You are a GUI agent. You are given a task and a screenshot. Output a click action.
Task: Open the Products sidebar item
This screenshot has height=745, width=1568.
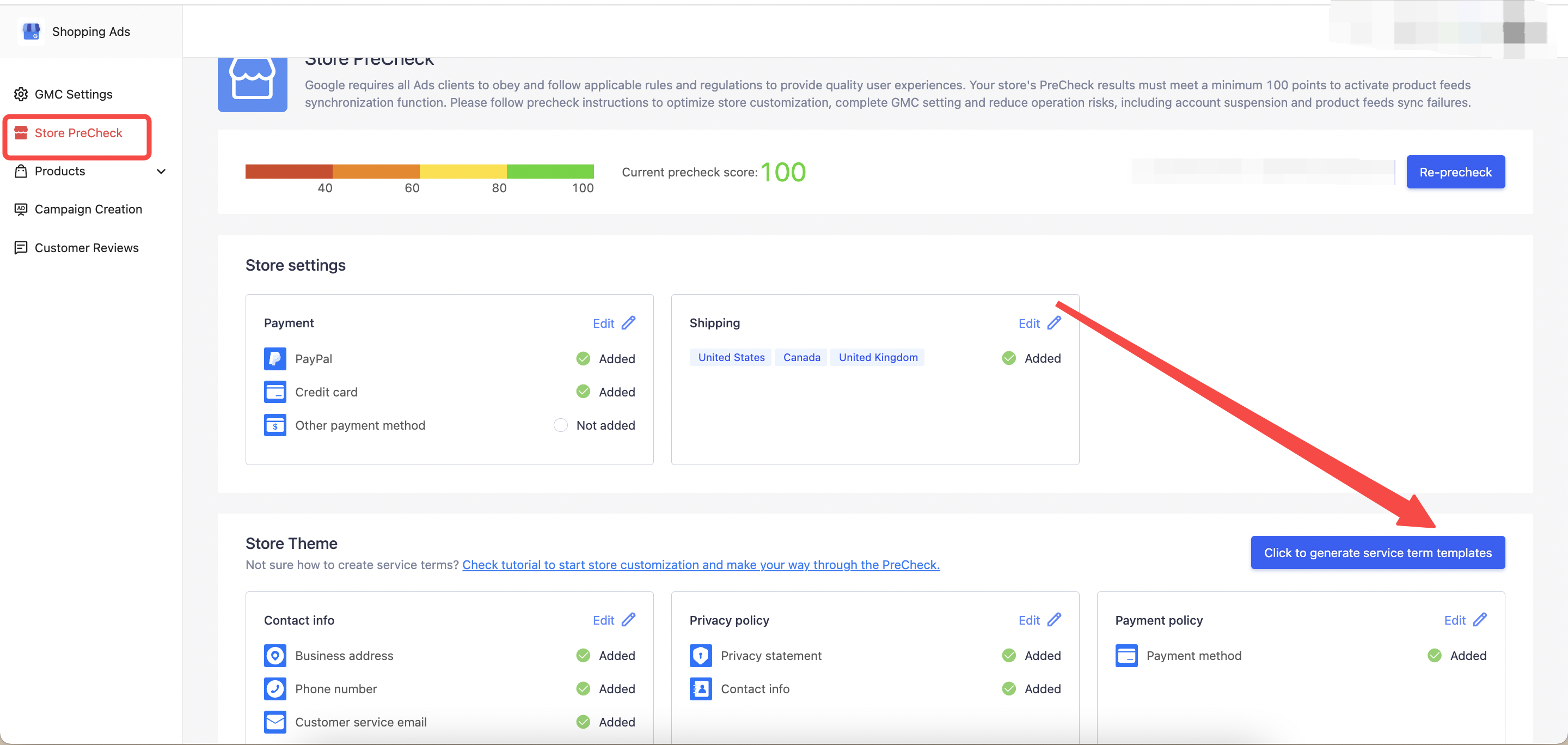pyautogui.click(x=60, y=171)
